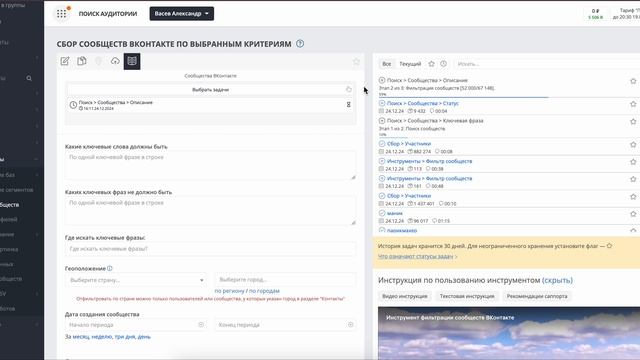
Task: Select task row Поиск > Сообщества > Описание in form
Action: click(210, 105)
